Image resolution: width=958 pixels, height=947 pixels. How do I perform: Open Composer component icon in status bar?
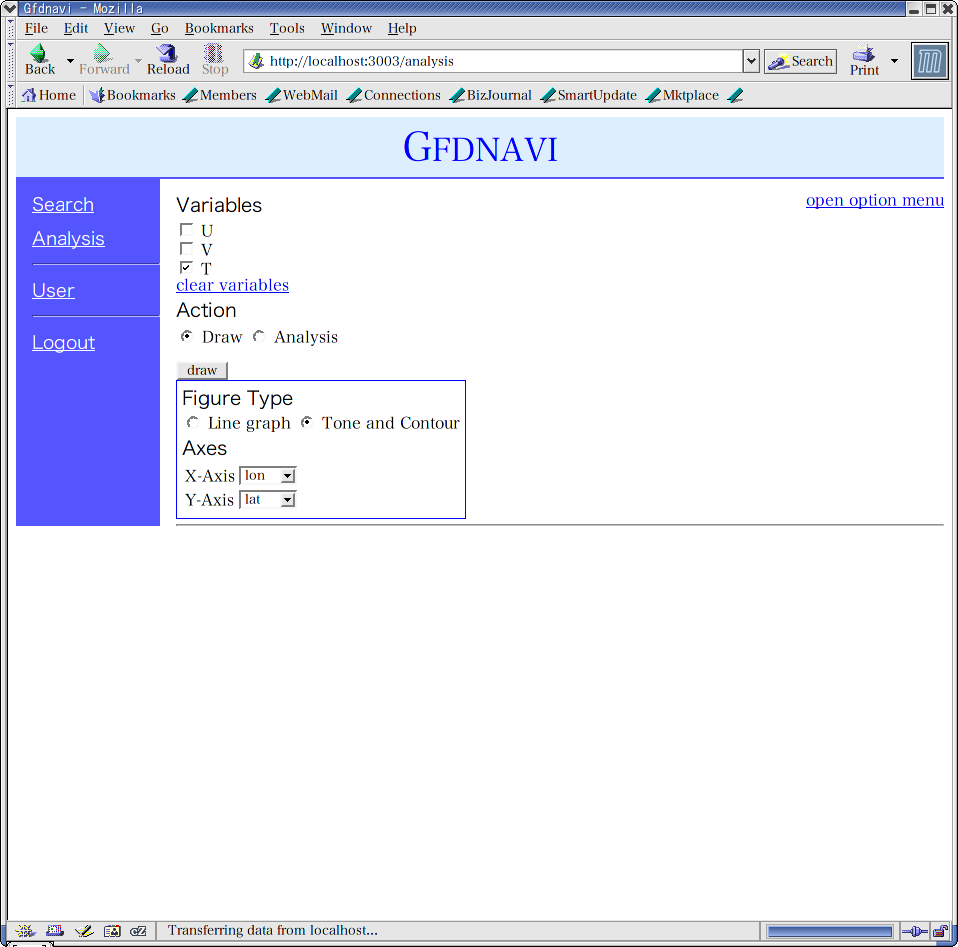(84, 931)
